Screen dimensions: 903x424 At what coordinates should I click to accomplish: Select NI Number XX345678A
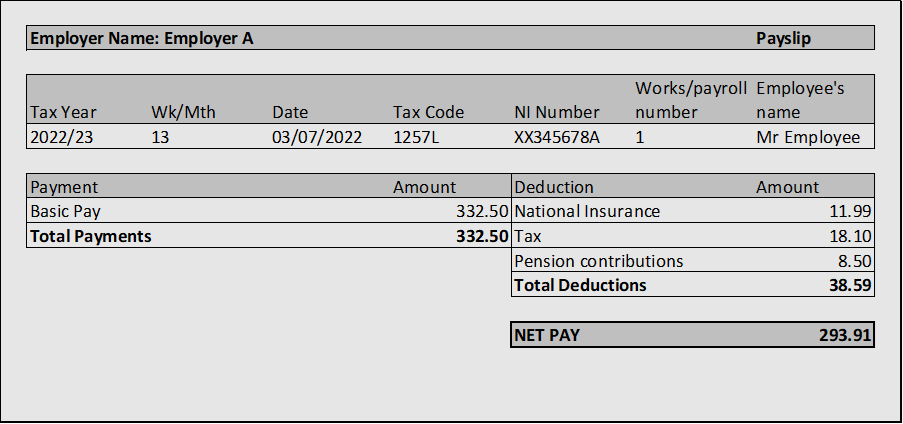point(557,137)
